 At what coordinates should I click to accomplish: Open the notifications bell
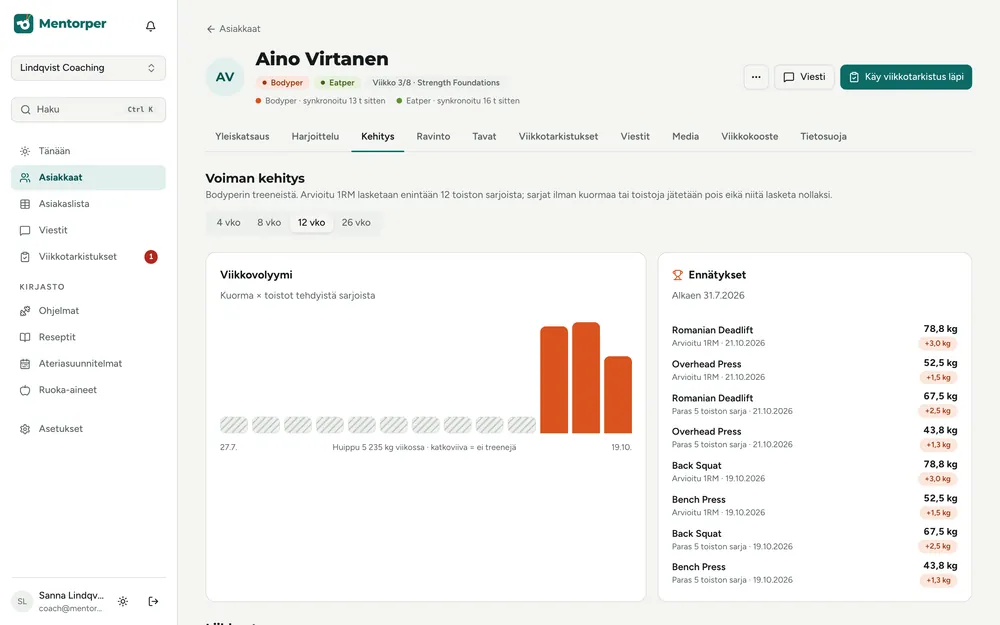(151, 26)
